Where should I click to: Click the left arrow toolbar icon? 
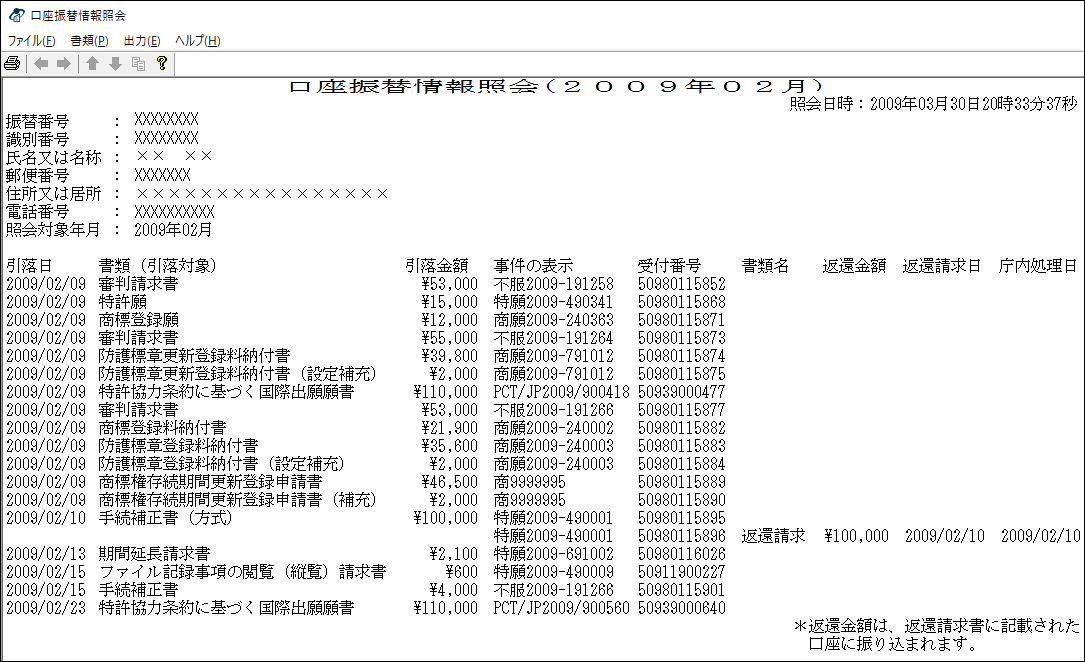[x=41, y=64]
